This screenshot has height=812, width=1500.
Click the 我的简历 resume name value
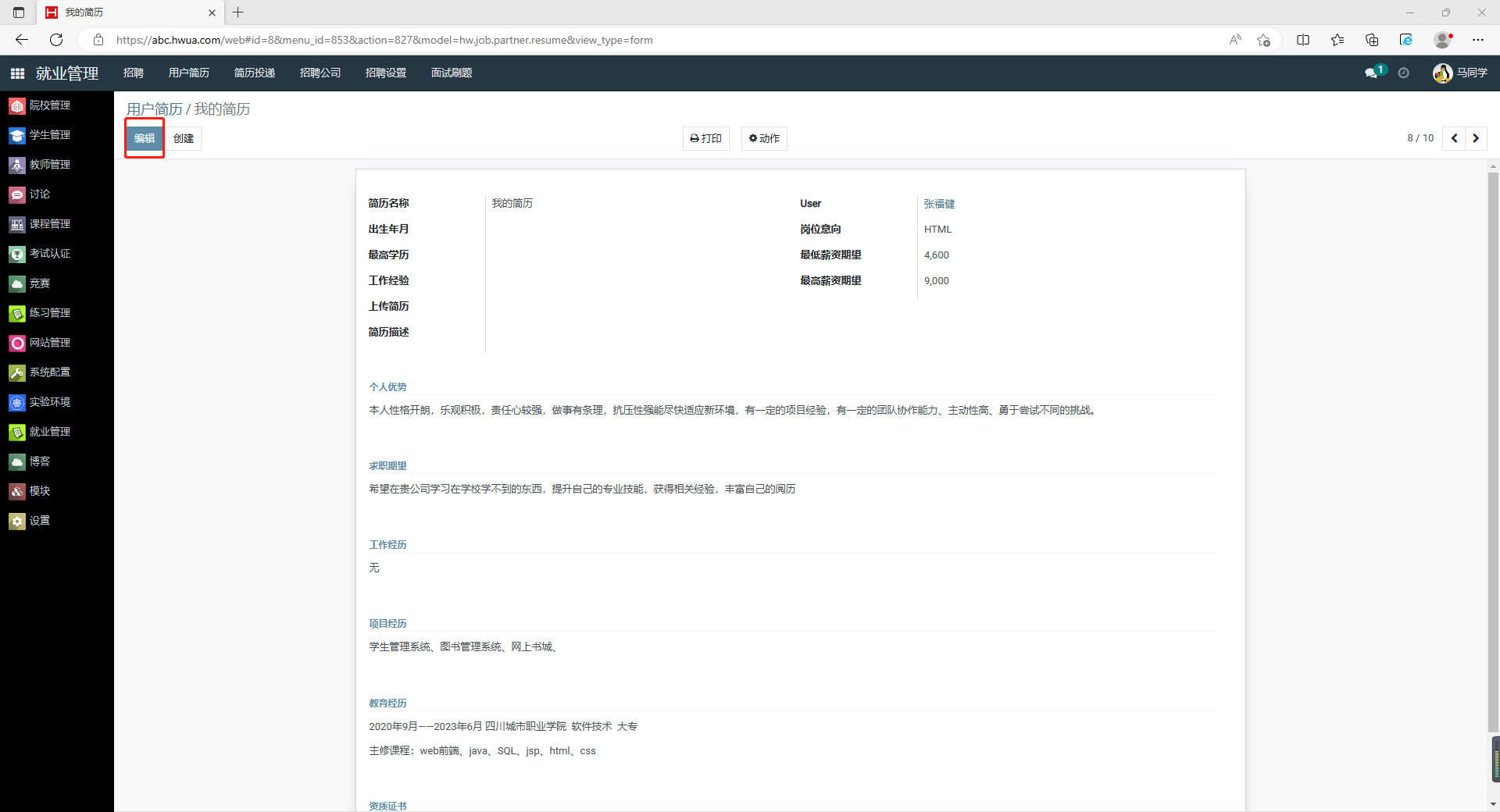tap(512, 203)
